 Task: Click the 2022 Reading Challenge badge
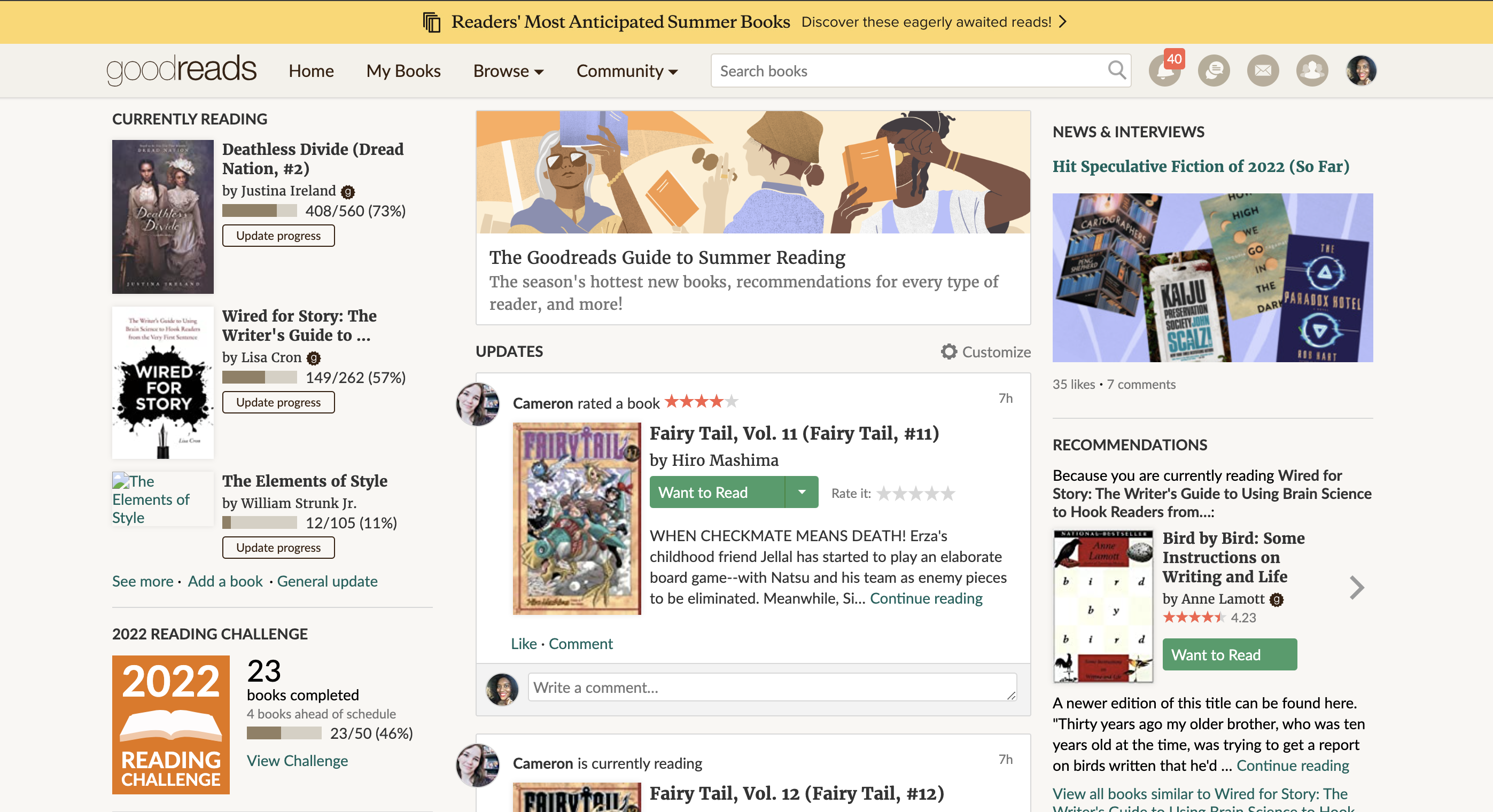click(x=171, y=724)
